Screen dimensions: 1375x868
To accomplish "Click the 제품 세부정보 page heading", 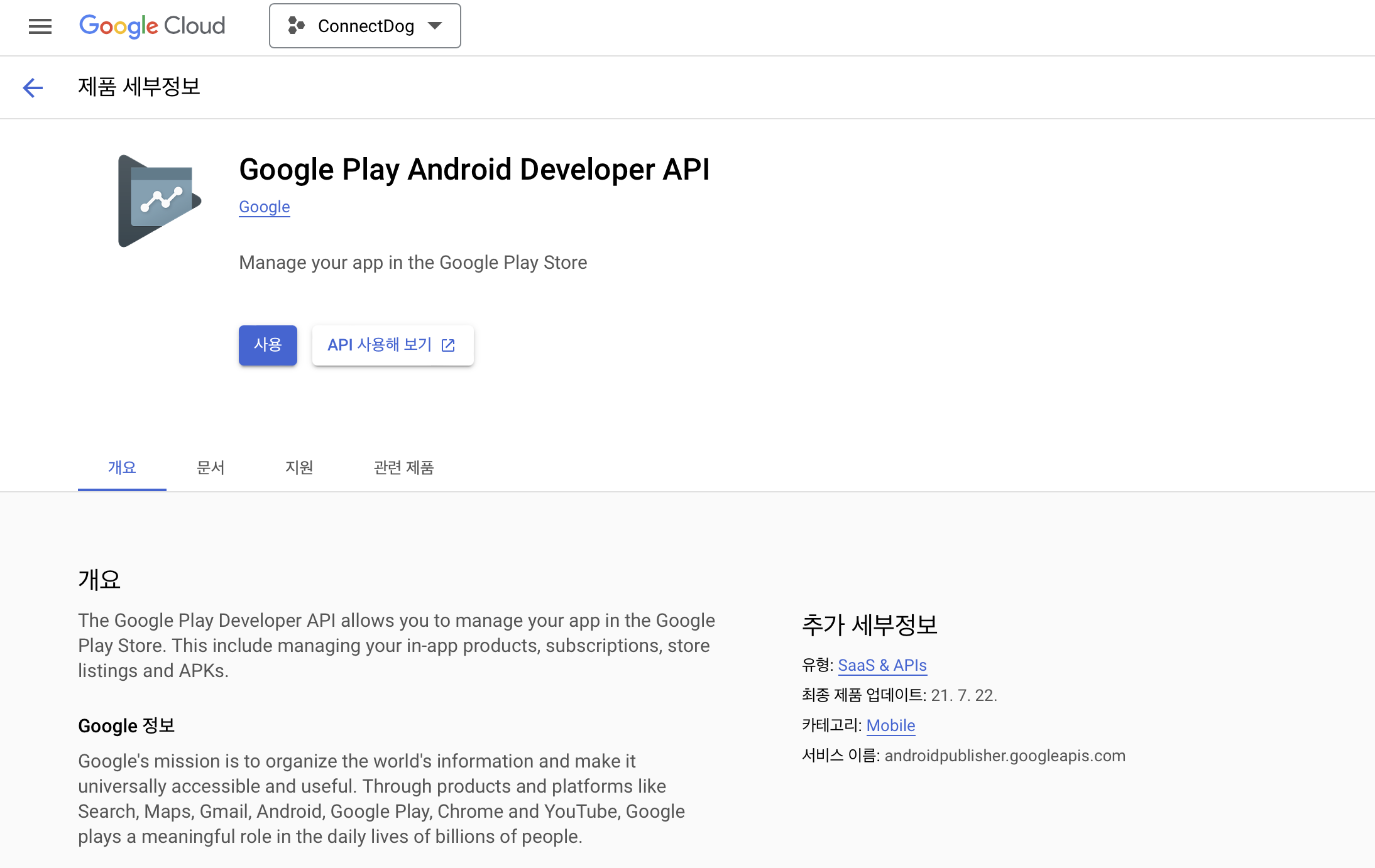I will [139, 87].
